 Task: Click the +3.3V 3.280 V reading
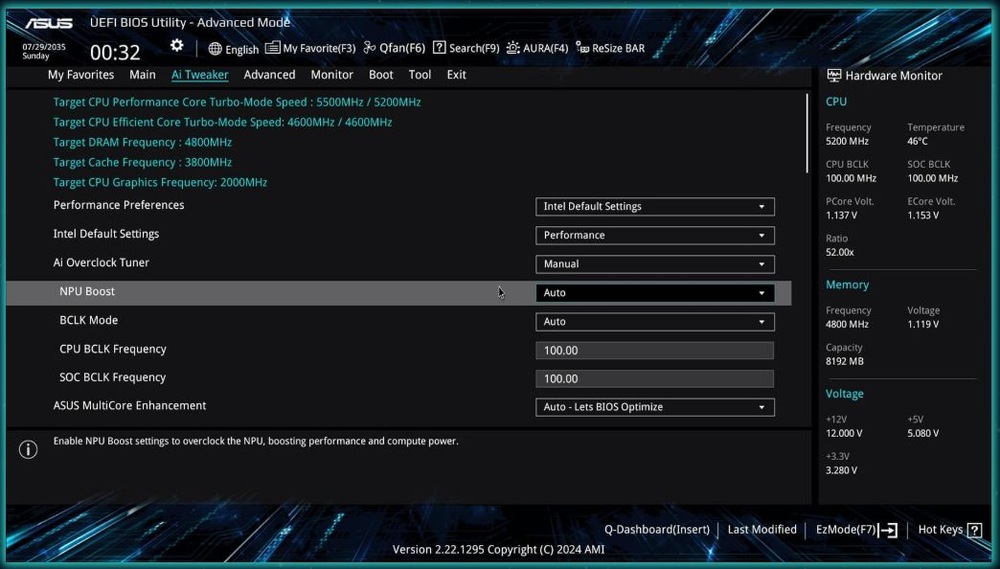pos(841,471)
